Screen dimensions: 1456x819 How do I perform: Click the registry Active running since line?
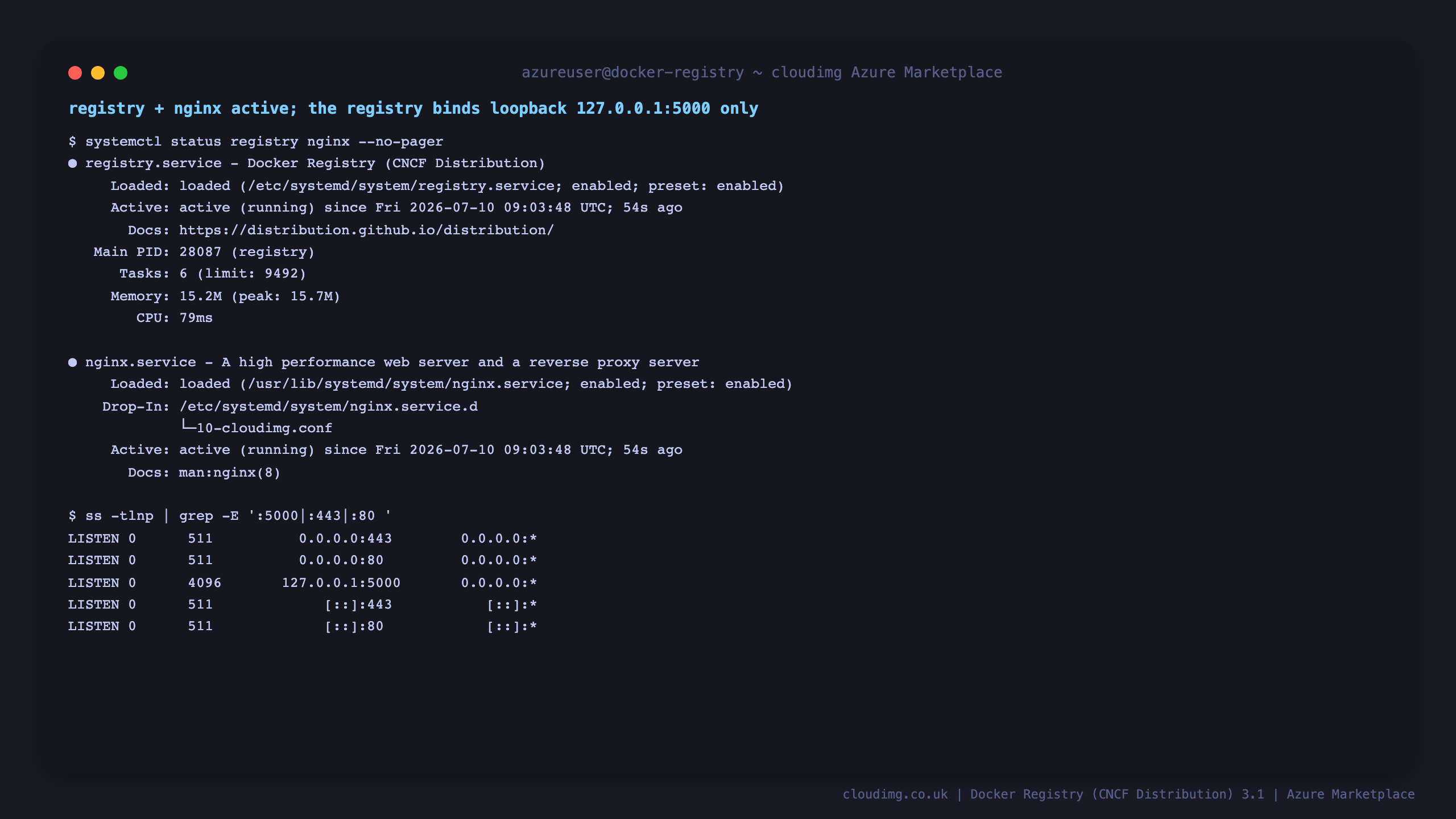point(396,208)
